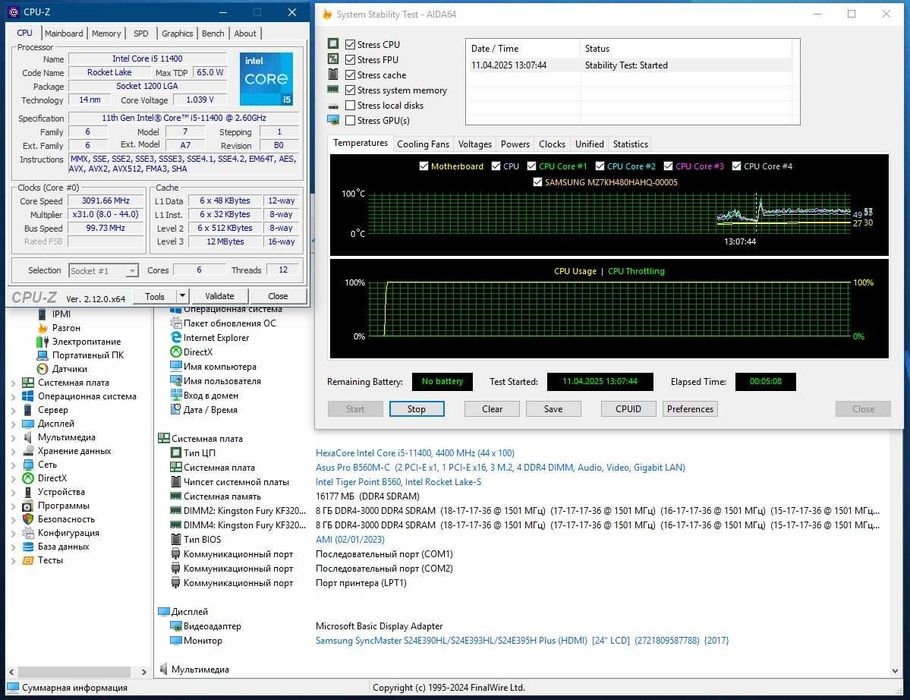910x700 pixels.
Task: Expand the Программы tree node
Action: [13, 506]
